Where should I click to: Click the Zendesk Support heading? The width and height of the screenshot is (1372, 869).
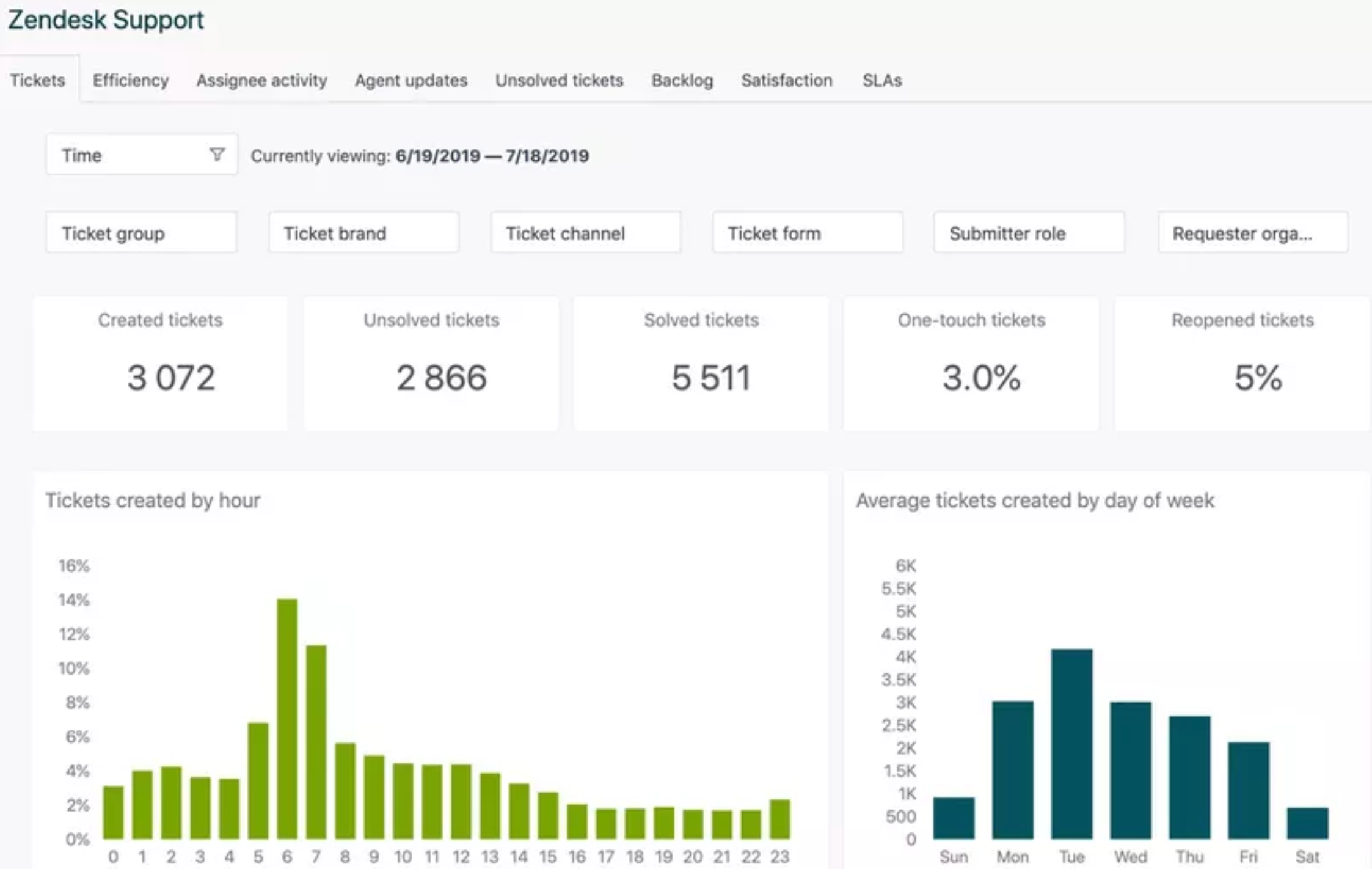pos(106,20)
